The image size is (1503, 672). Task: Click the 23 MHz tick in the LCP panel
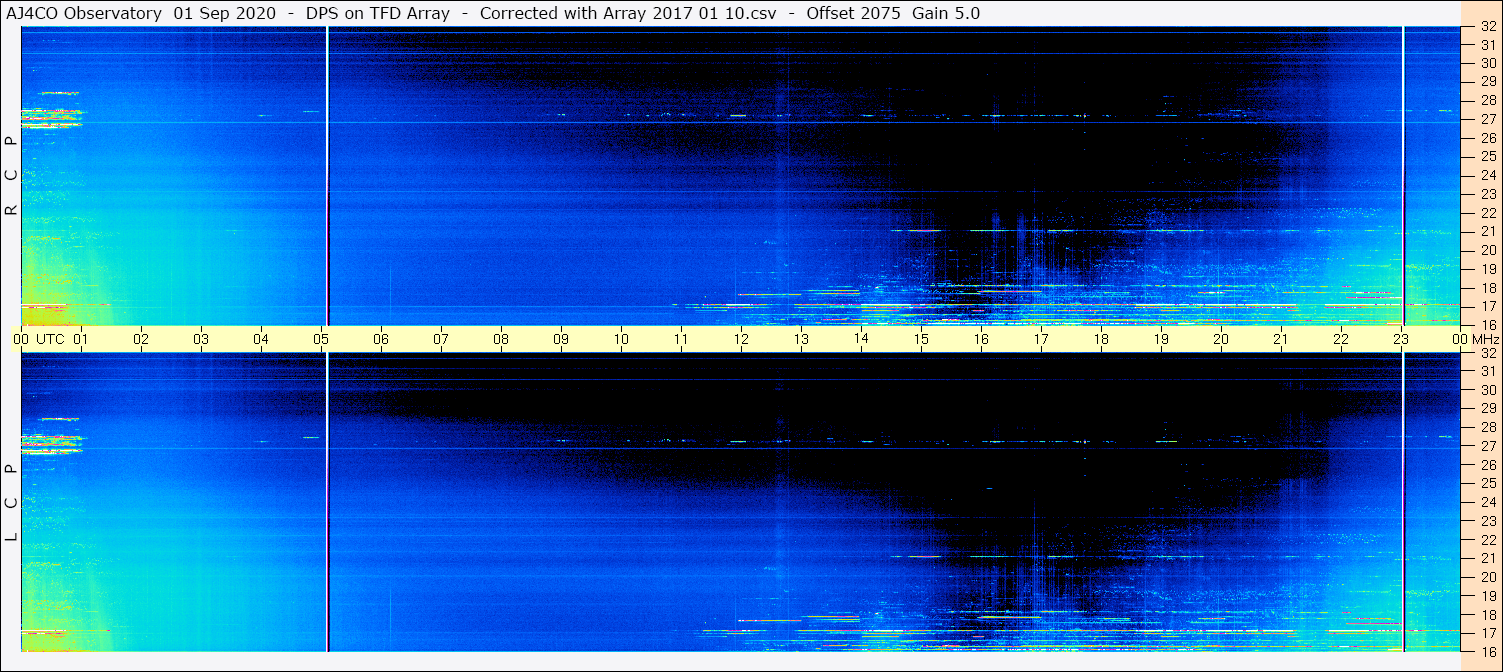[x=1487, y=521]
